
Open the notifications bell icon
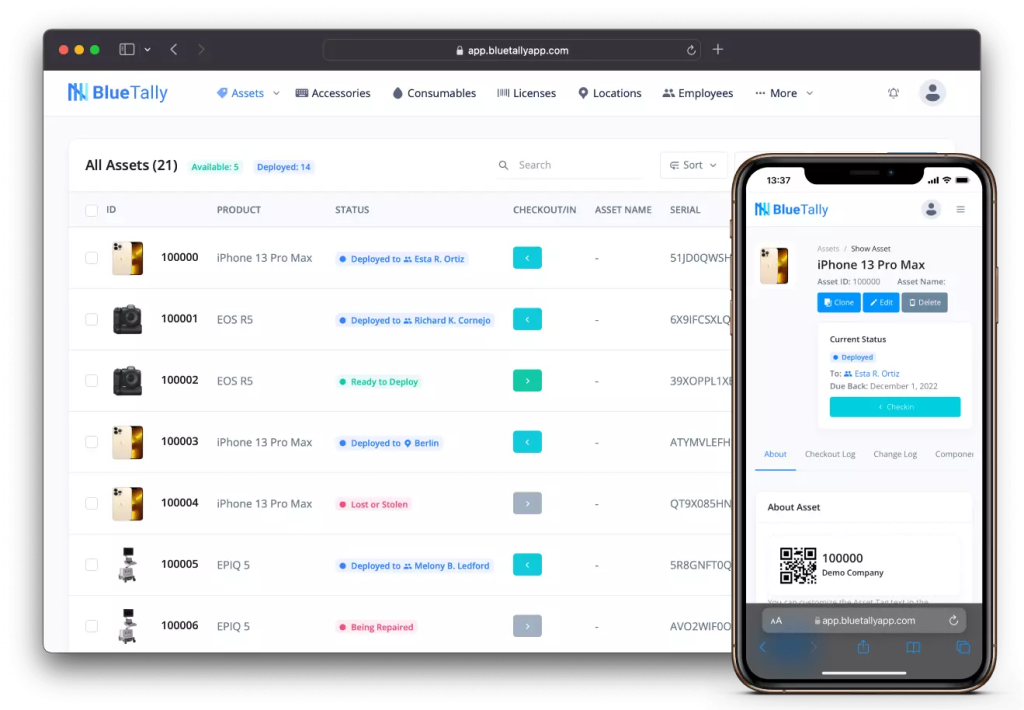893,93
